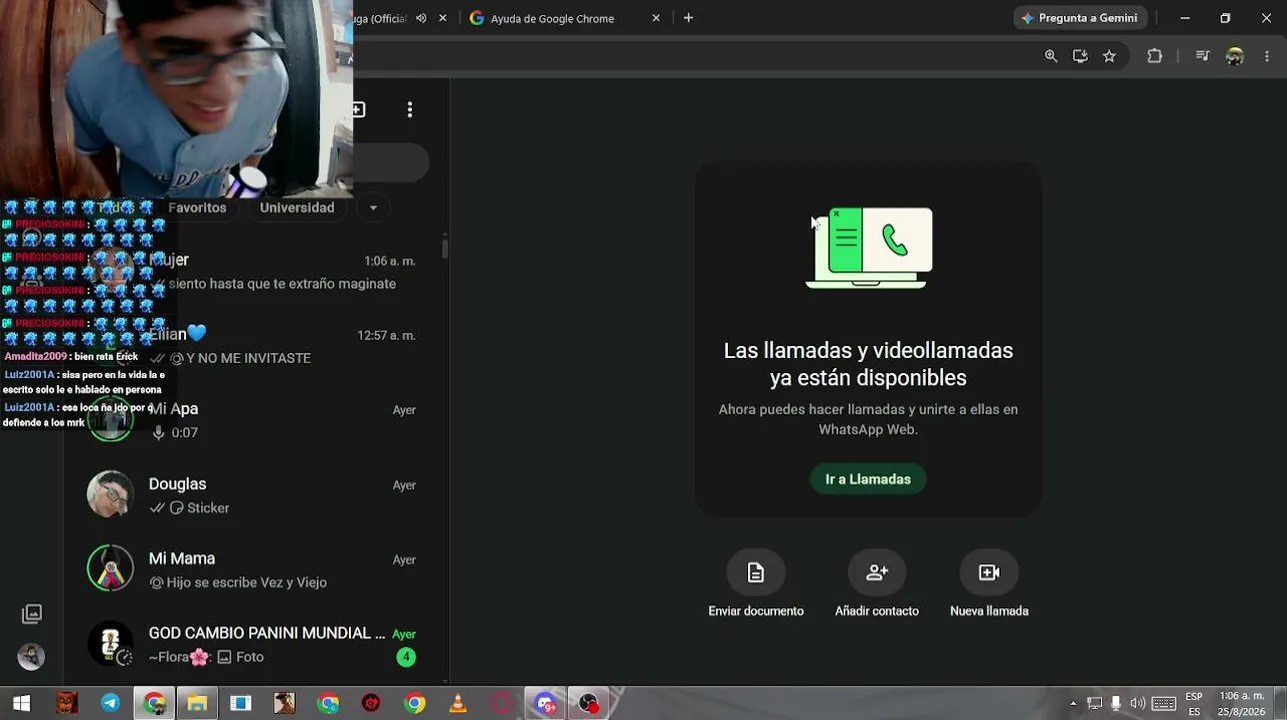Click Añadir contacto icon
Image resolution: width=1287 pixels, height=720 pixels.
877,572
